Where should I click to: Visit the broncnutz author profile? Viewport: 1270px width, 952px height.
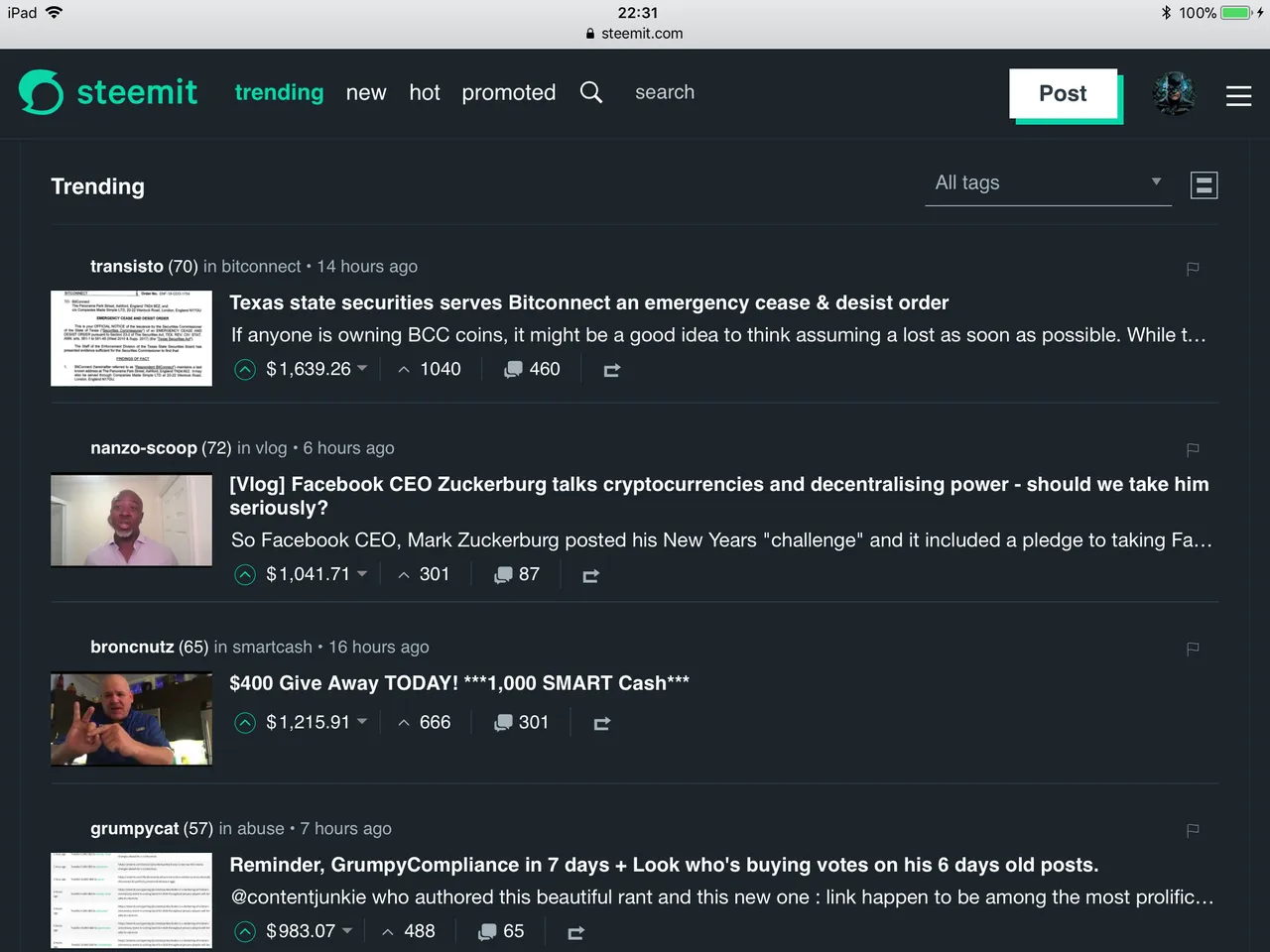132,647
